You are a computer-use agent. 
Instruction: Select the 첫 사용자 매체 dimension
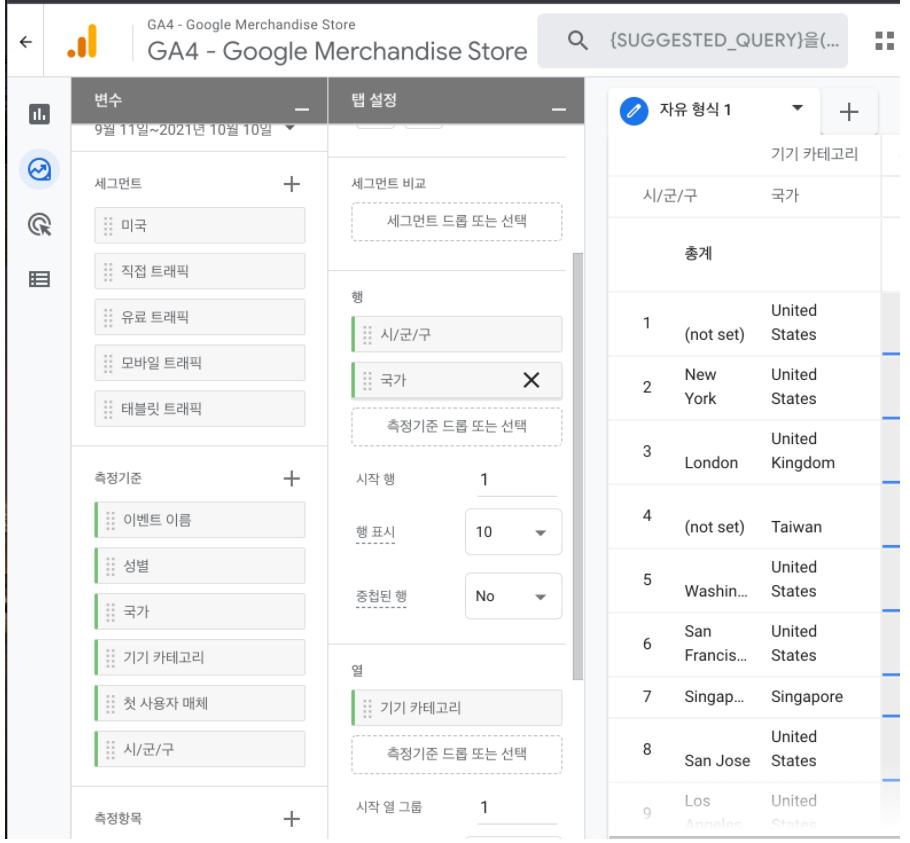click(200, 704)
